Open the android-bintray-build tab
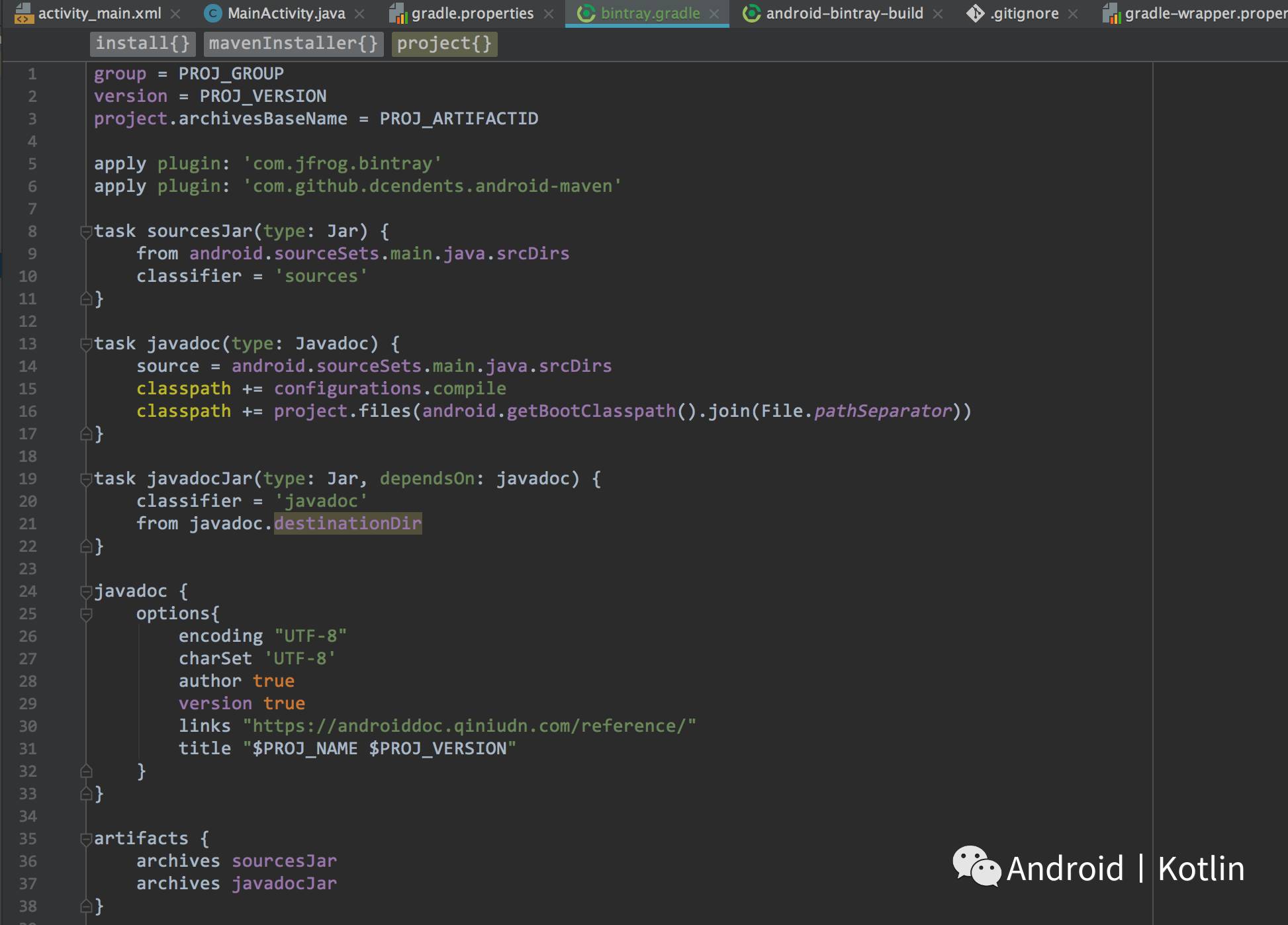Image resolution: width=1288 pixels, height=925 pixels. pos(844,14)
